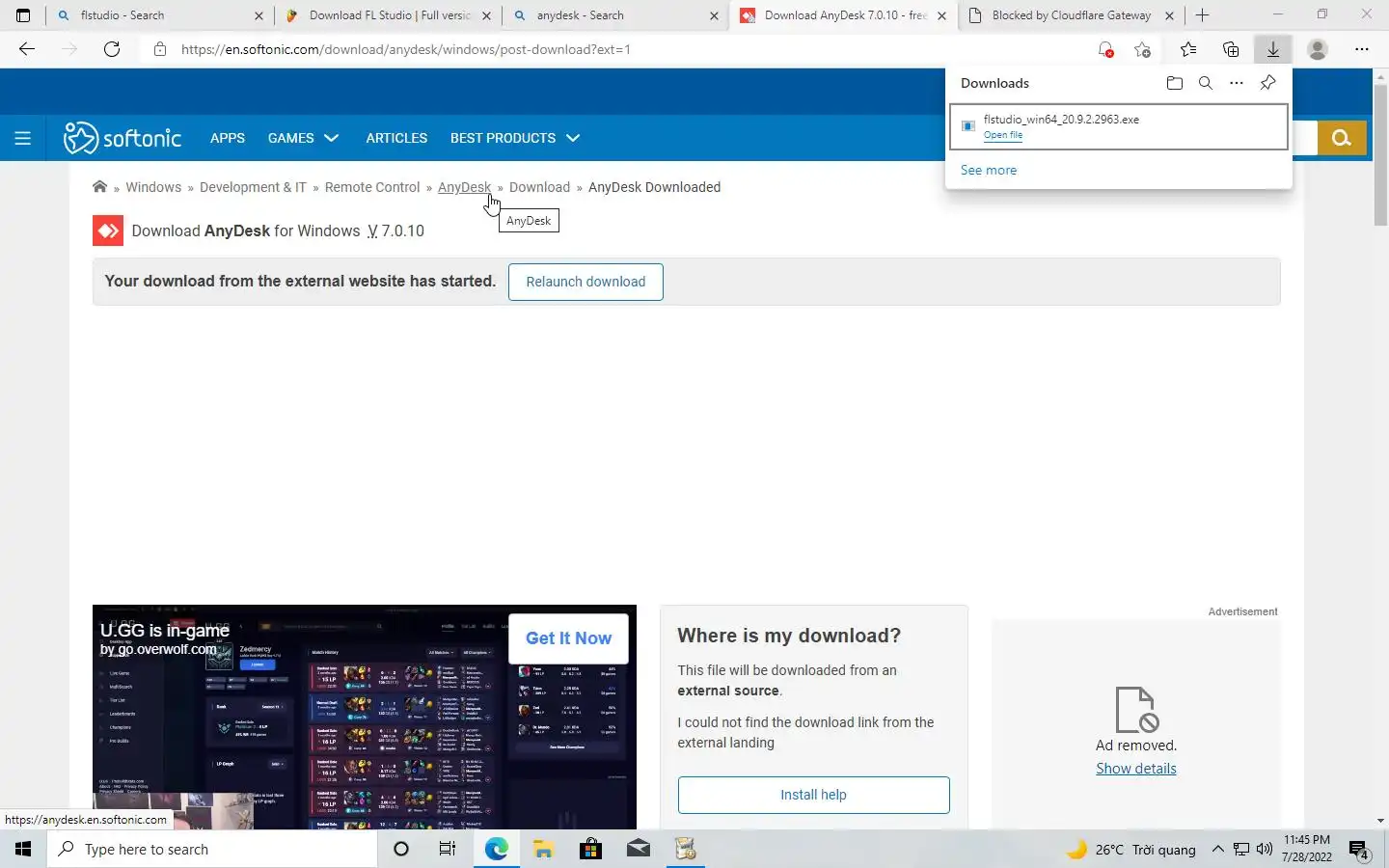Click the Softonic logo

point(123,138)
